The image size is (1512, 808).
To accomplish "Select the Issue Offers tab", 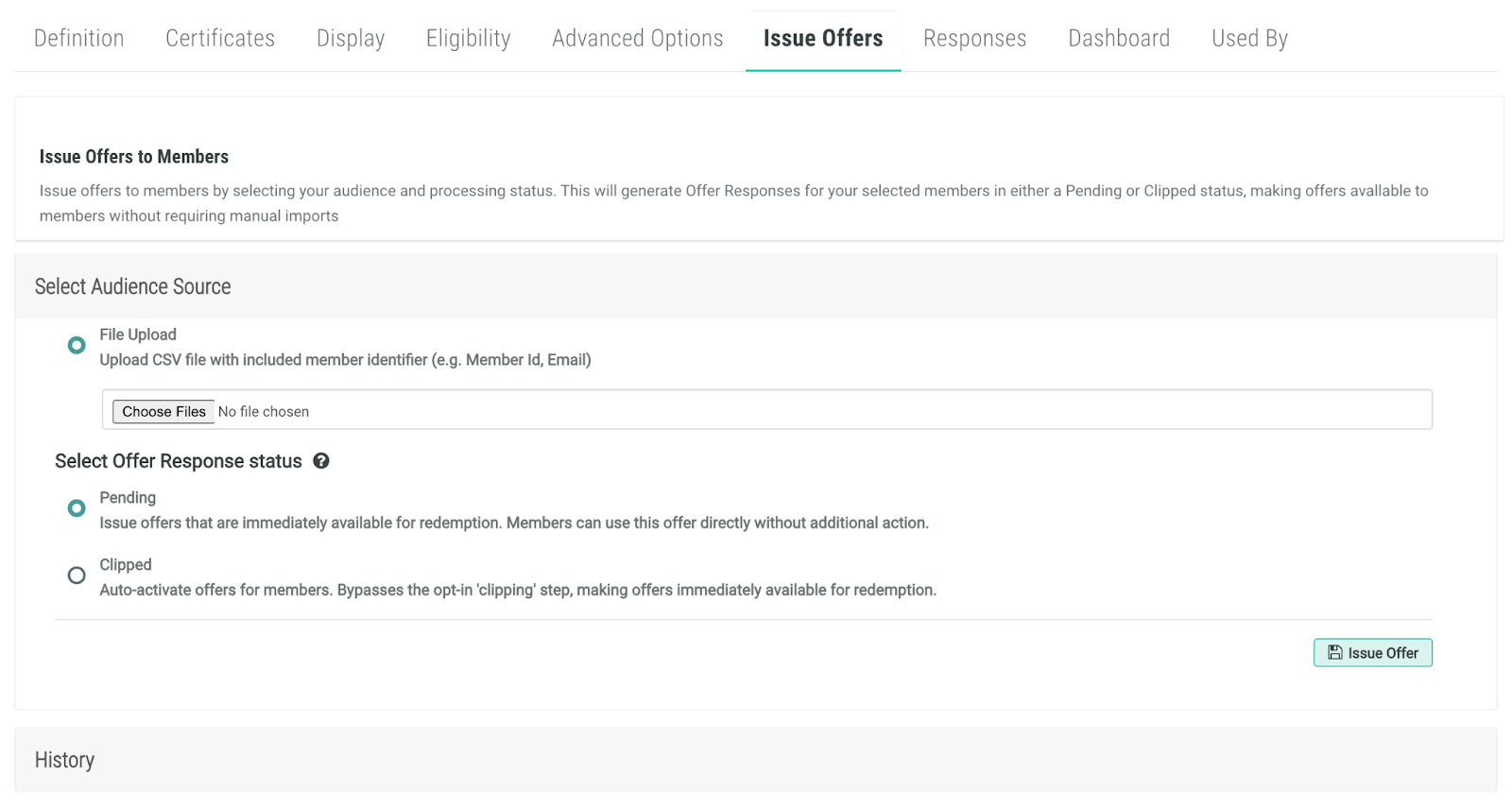I will (x=823, y=39).
